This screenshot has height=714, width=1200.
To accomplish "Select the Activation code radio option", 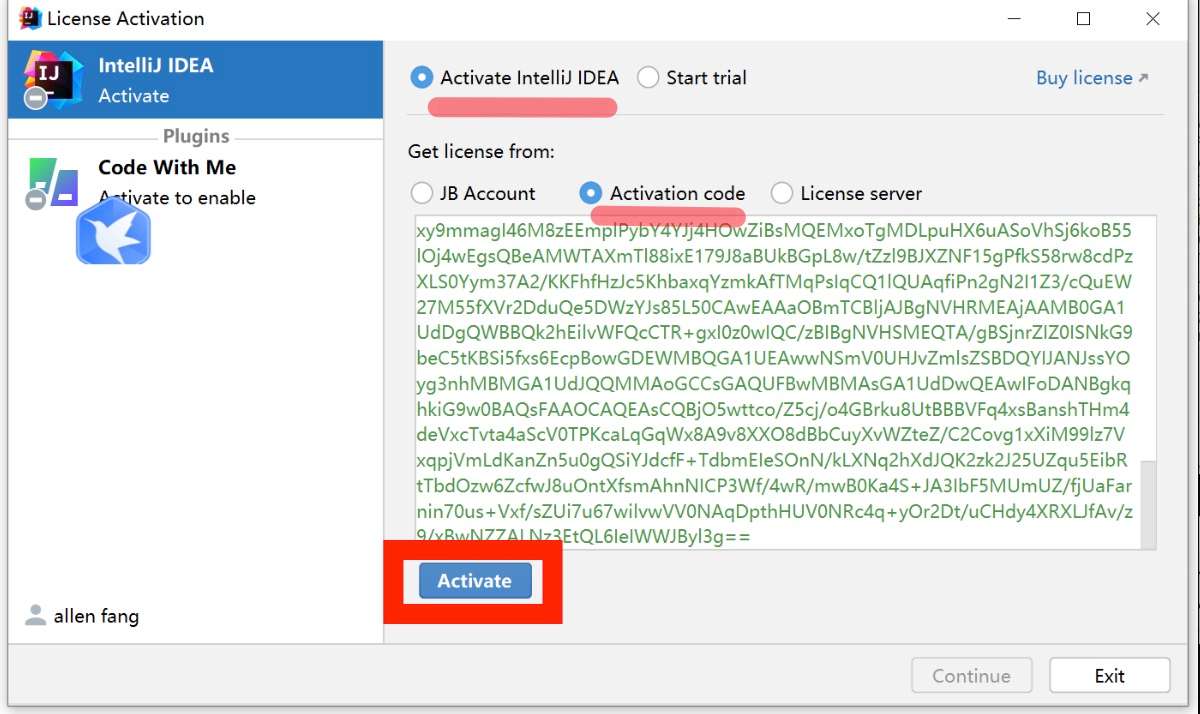I will [x=591, y=194].
